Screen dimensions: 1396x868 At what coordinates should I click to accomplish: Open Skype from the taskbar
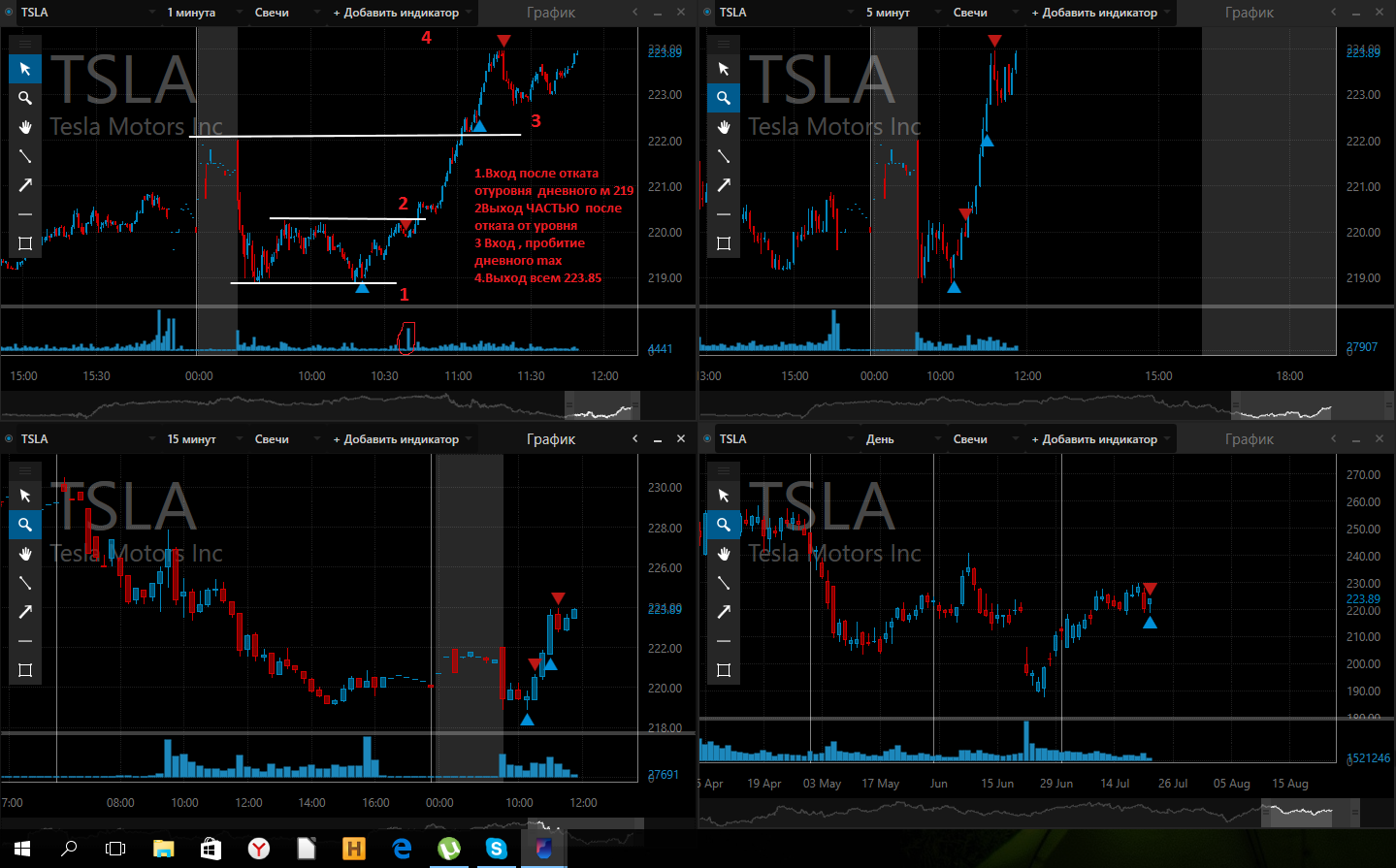click(x=497, y=849)
